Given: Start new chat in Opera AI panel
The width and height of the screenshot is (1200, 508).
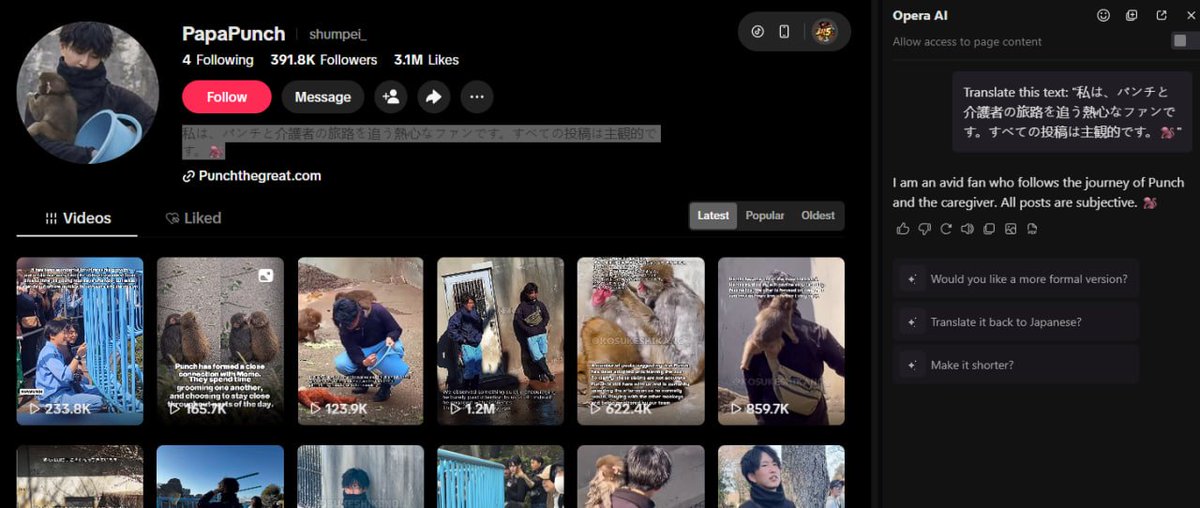Looking at the screenshot, I should click(1132, 16).
